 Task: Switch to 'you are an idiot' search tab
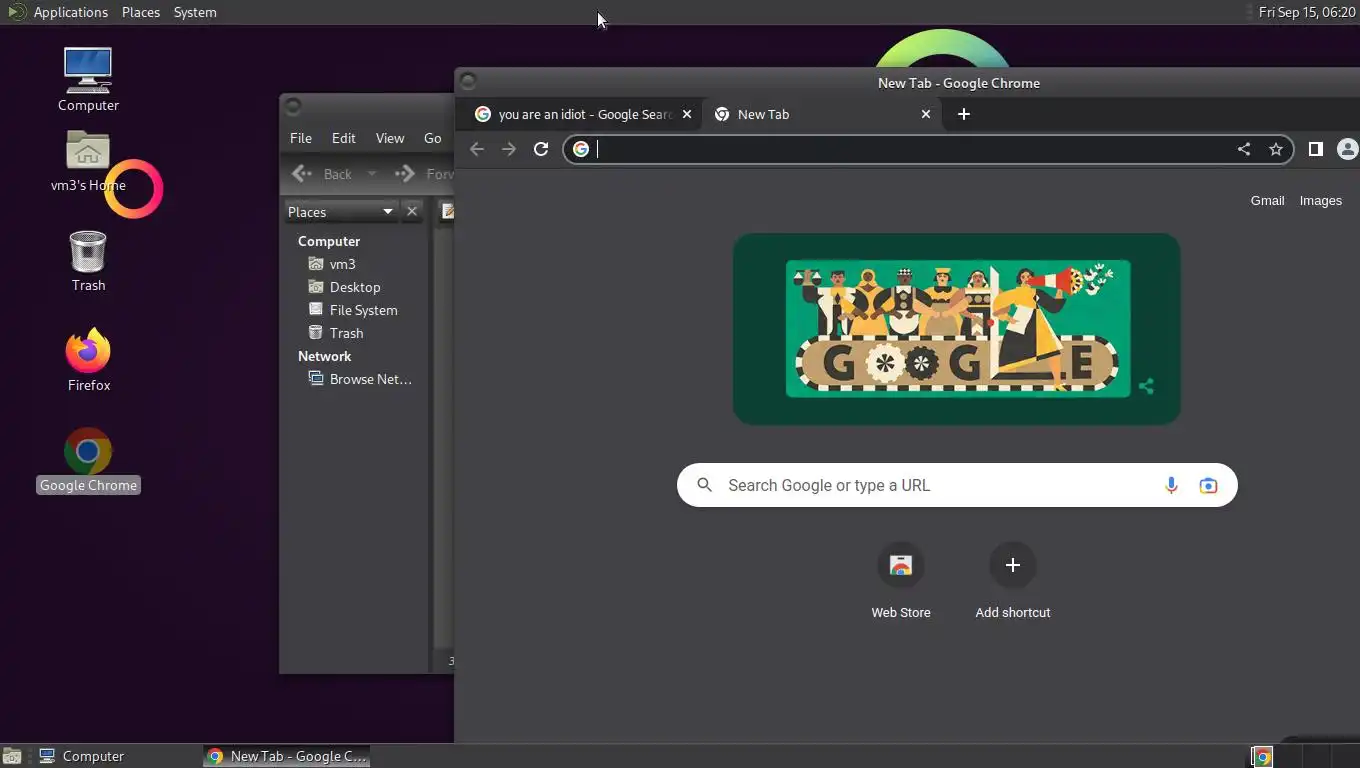point(584,114)
